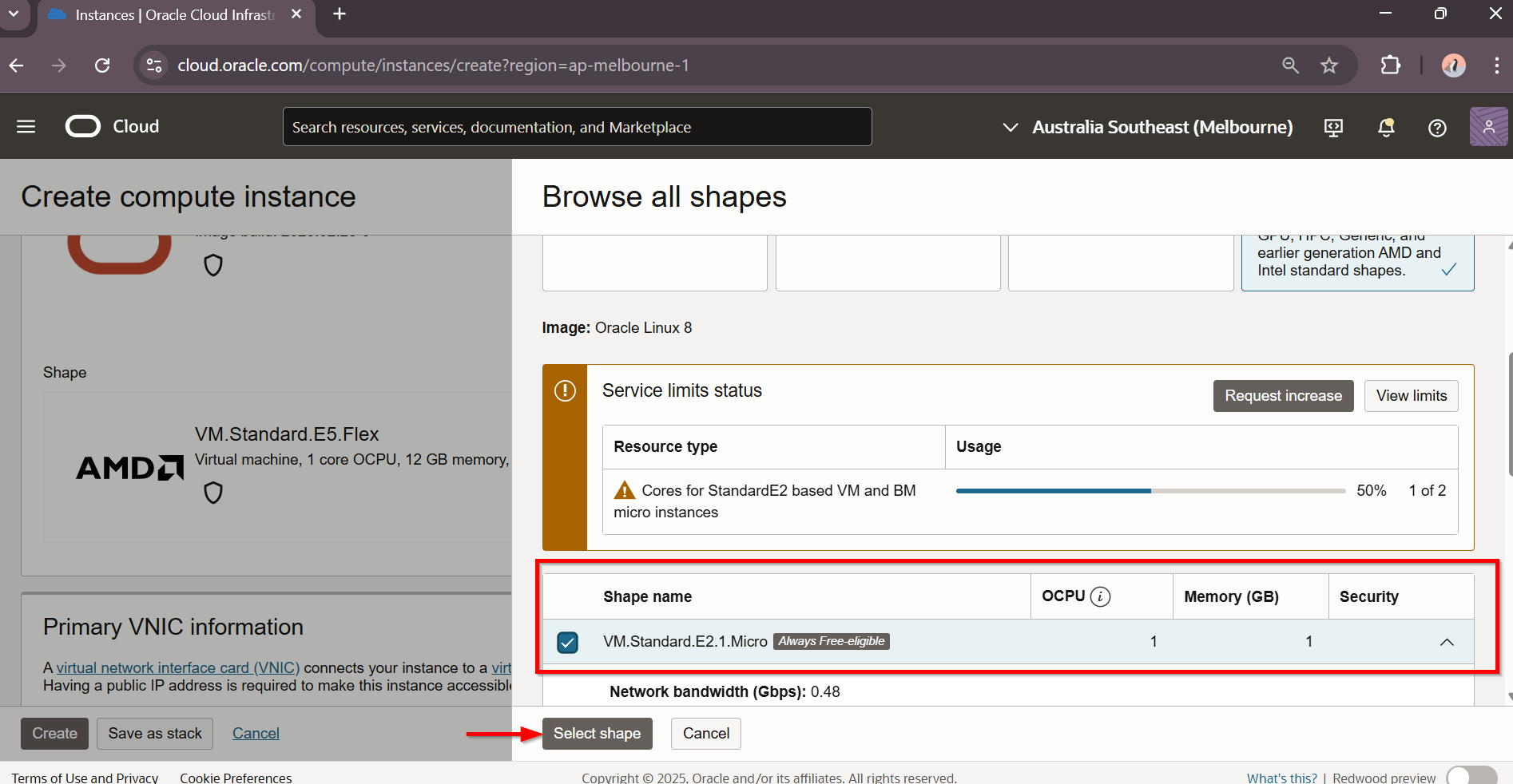Screen dimensions: 1513x784
Task: Click the StandardE2 cores usage progress bar
Action: tap(1150, 491)
